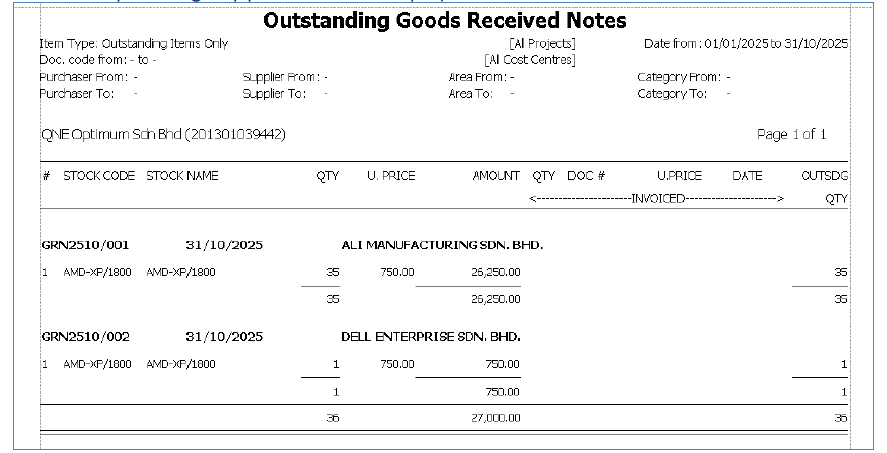
Task: Click the STOCK NAME column header
Action: click(182, 176)
